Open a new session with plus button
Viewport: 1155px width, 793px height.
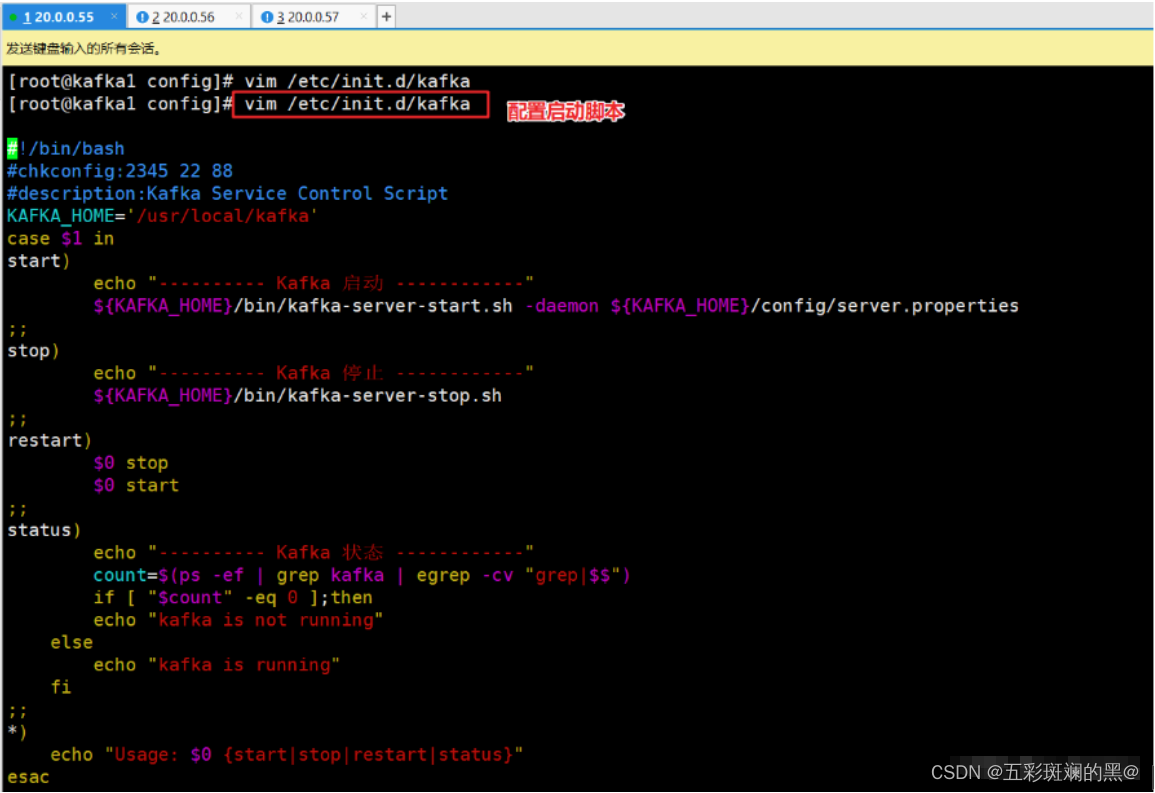coord(386,16)
